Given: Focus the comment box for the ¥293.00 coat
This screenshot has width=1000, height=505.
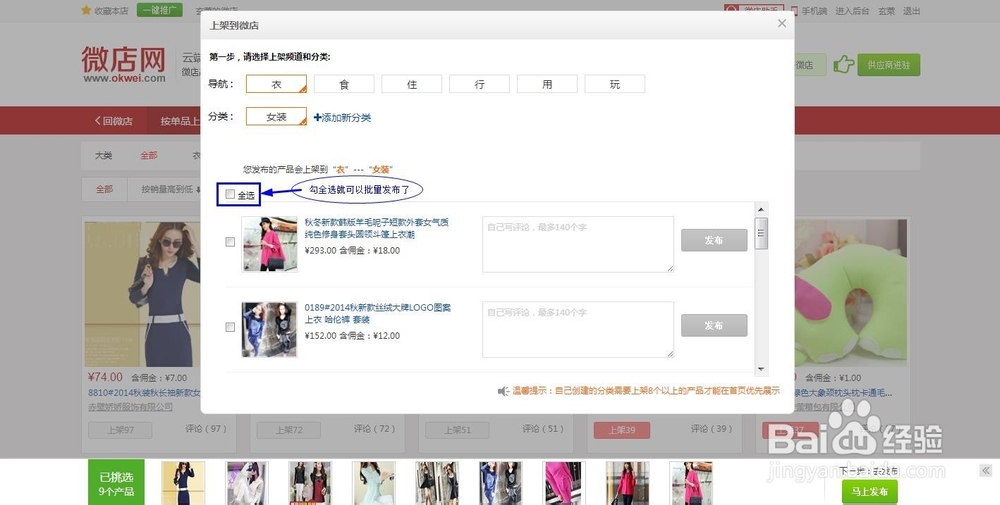Looking at the screenshot, I should coord(578,244).
